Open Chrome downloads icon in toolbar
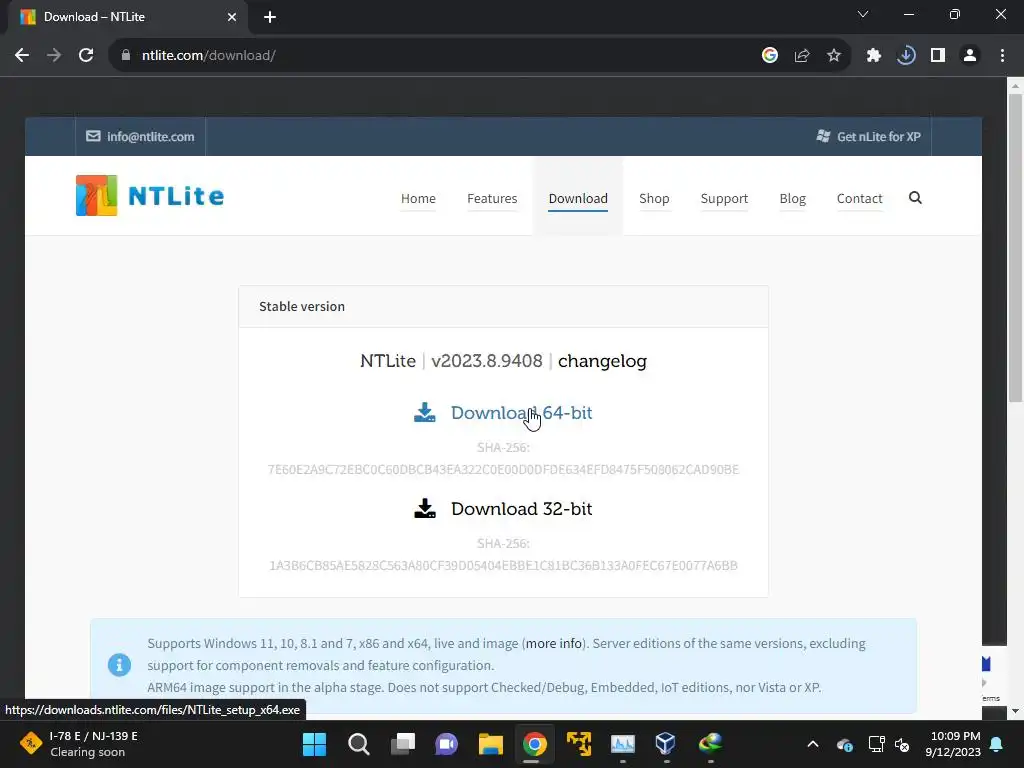 click(906, 56)
